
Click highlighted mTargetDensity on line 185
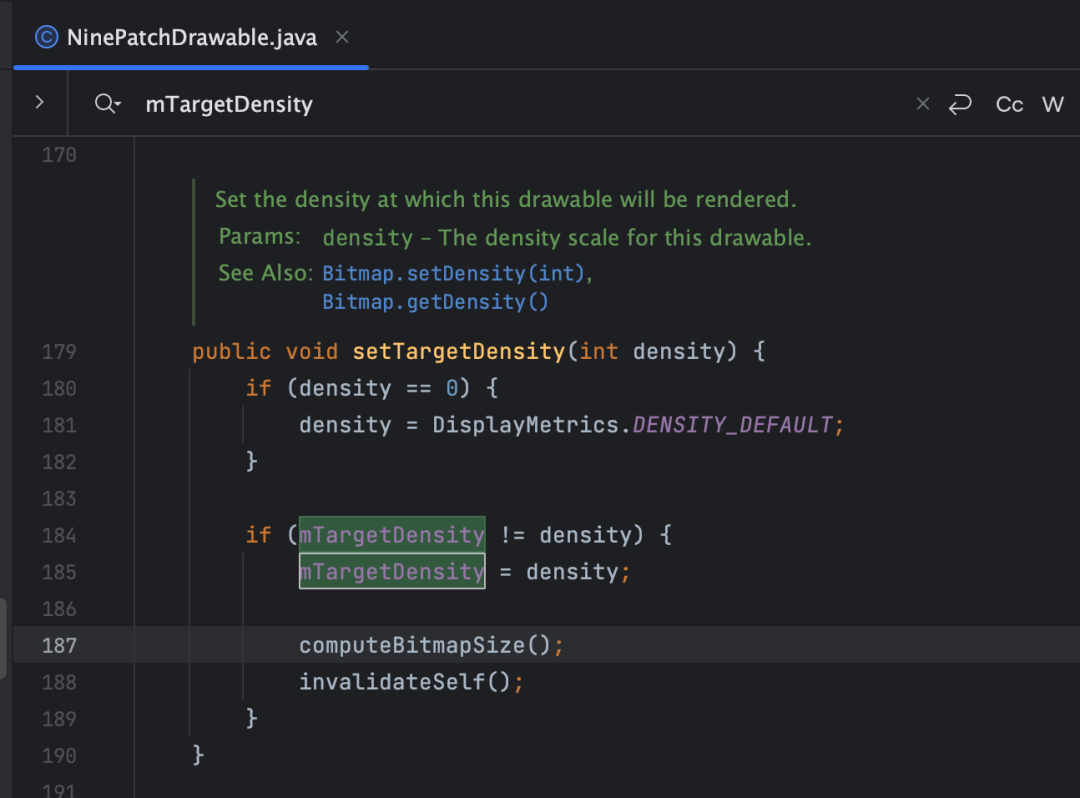click(392, 571)
